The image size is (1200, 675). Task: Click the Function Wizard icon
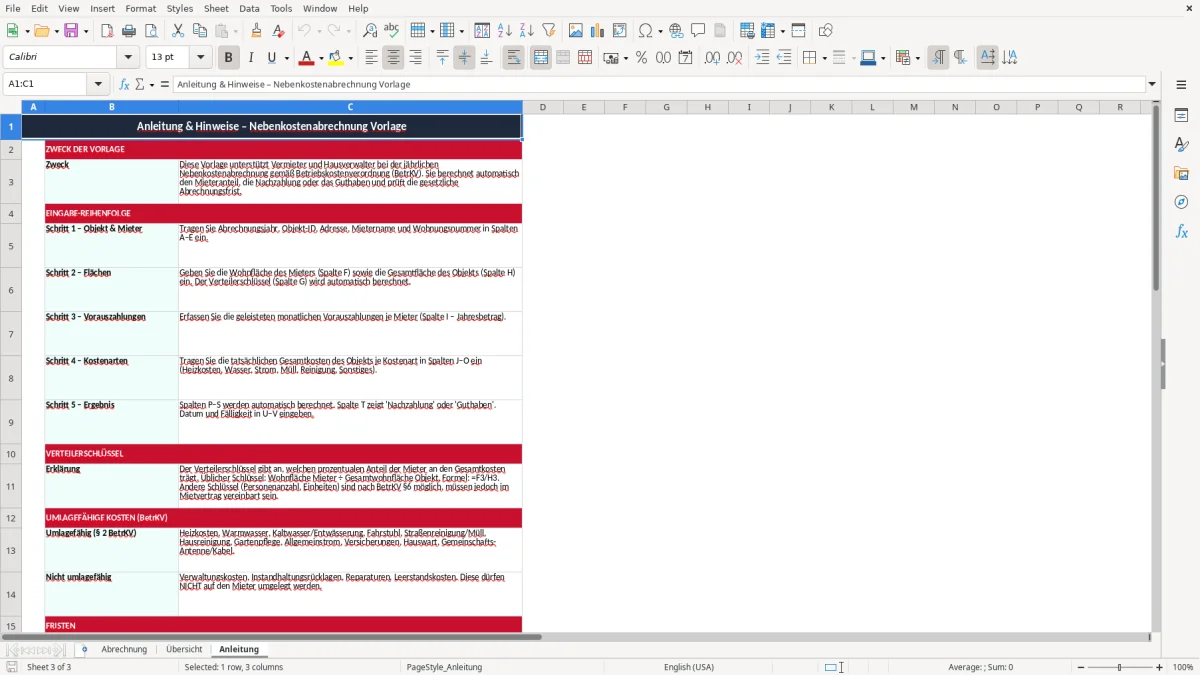pyautogui.click(x=124, y=84)
